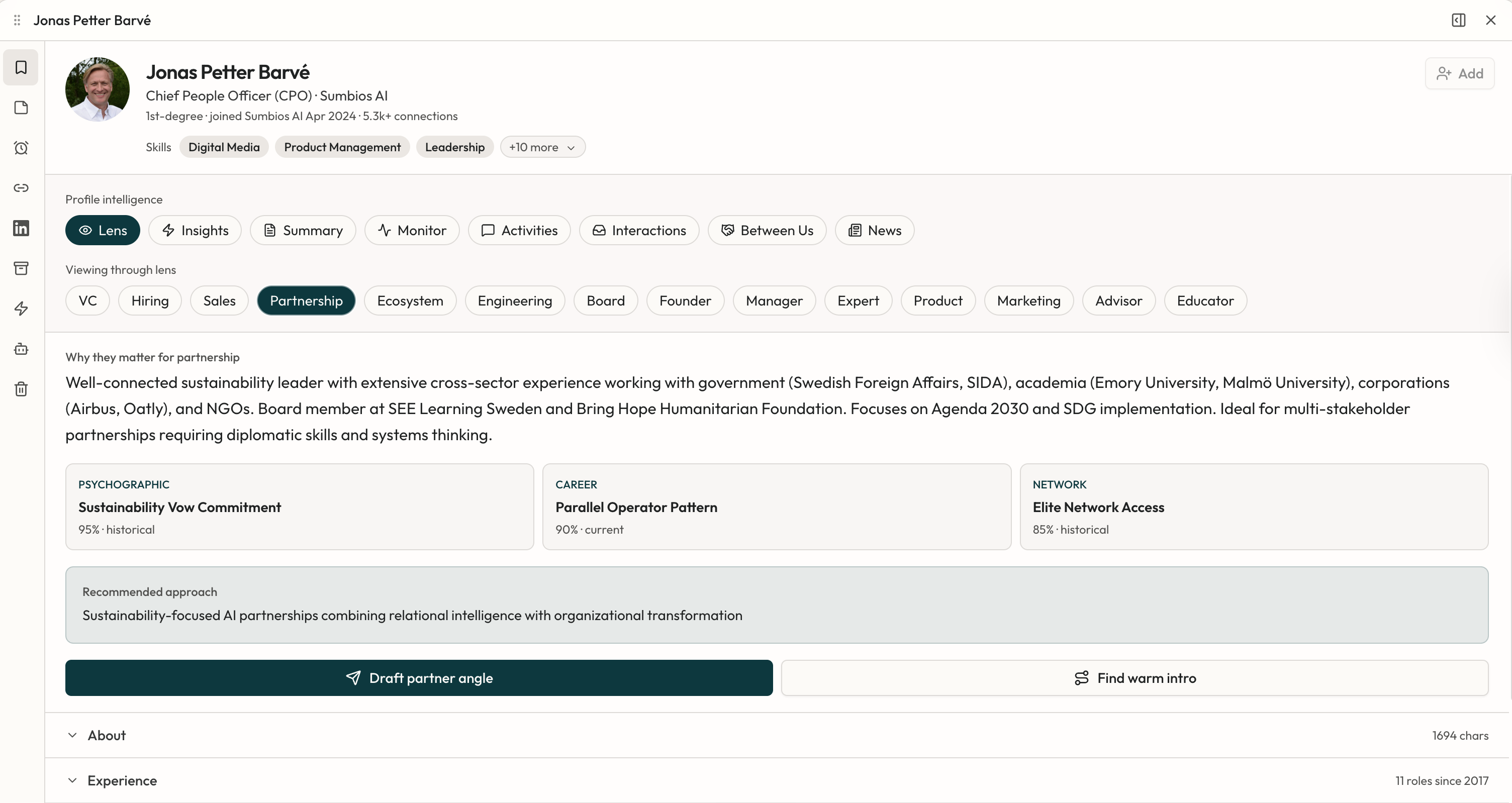The image size is (1512, 803).
Task: Click Find warm intro button
Action: tap(1135, 678)
